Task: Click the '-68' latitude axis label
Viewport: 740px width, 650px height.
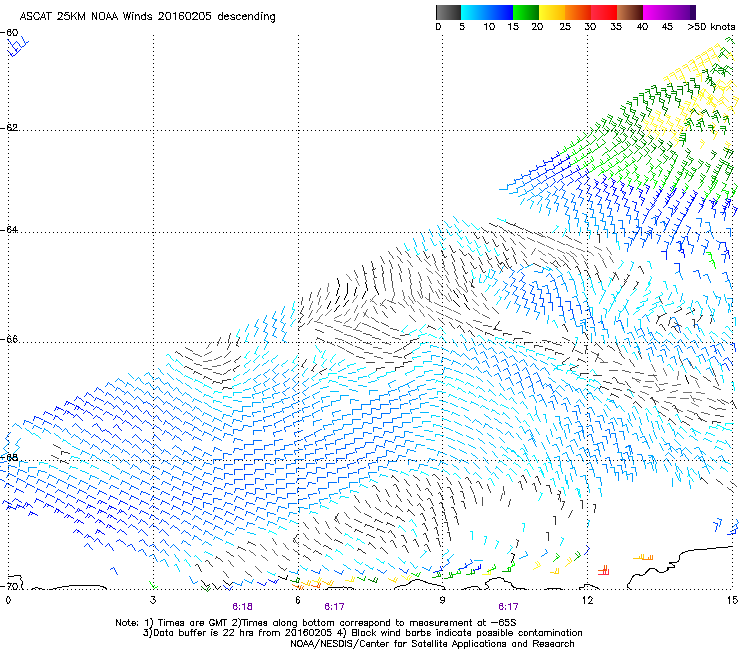Action: coord(9,457)
